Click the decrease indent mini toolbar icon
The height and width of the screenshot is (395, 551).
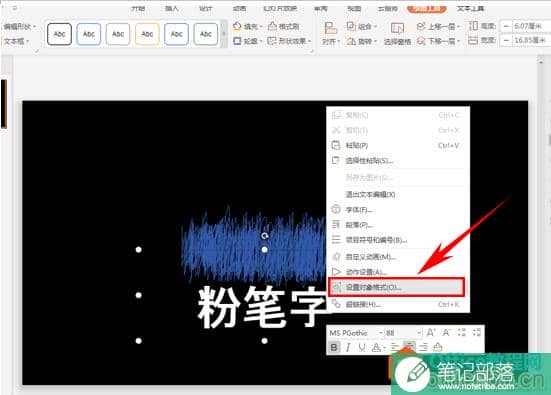coord(462,332)
